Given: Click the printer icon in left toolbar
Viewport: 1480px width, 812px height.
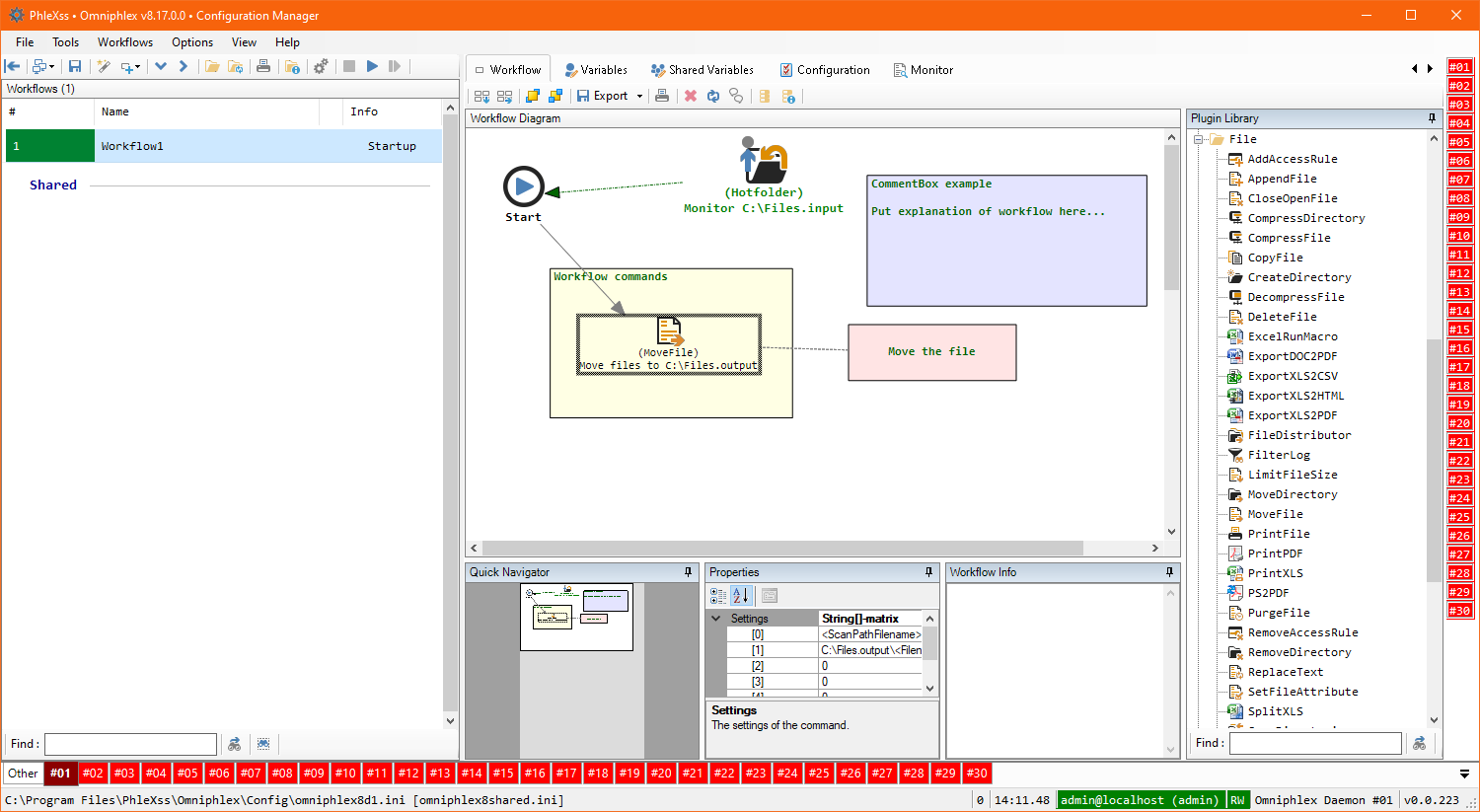Looking at the screenshot, I should click(x=263, y=66).
